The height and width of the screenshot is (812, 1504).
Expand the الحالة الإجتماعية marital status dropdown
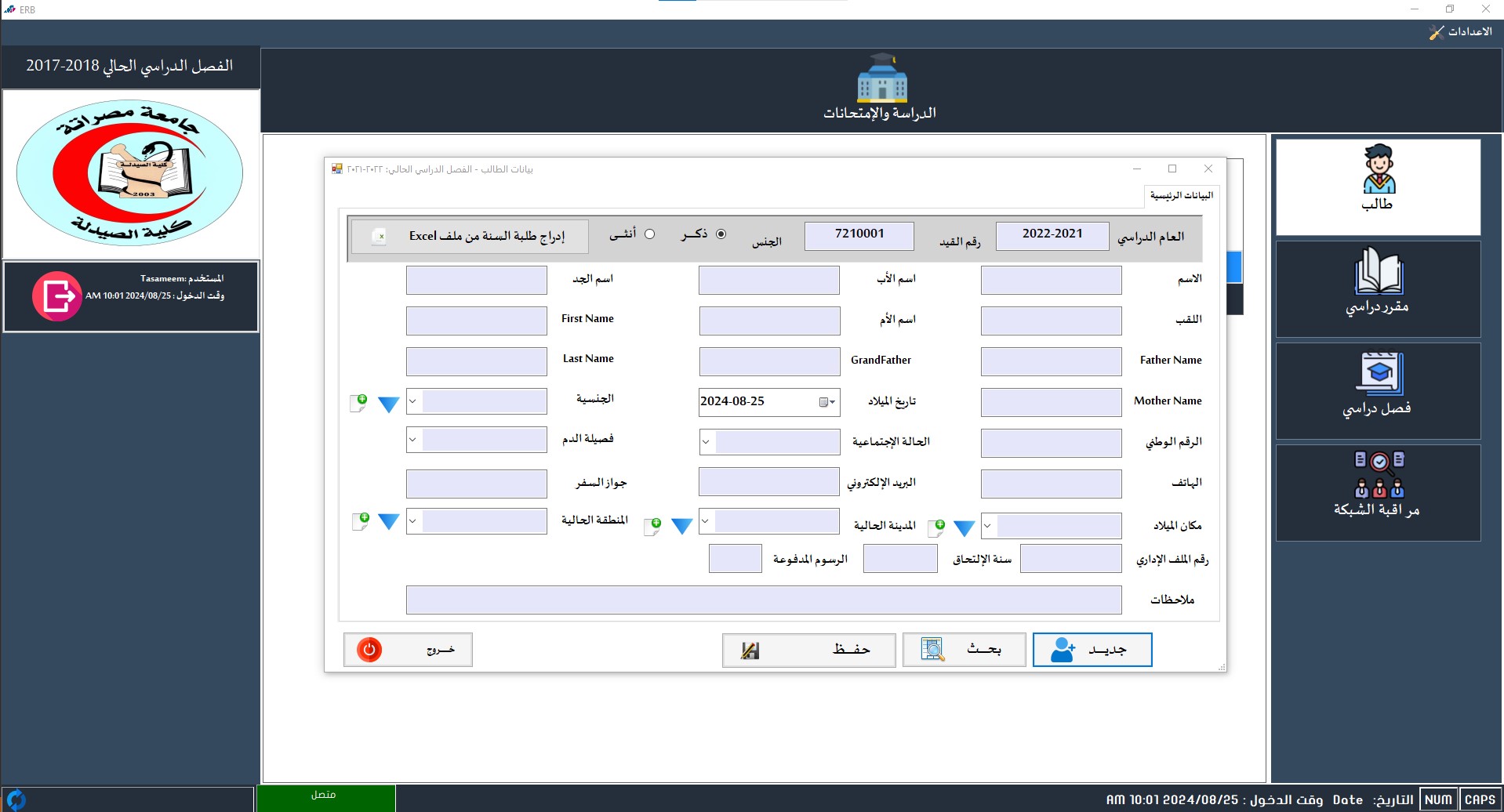[x=706, y=442]
